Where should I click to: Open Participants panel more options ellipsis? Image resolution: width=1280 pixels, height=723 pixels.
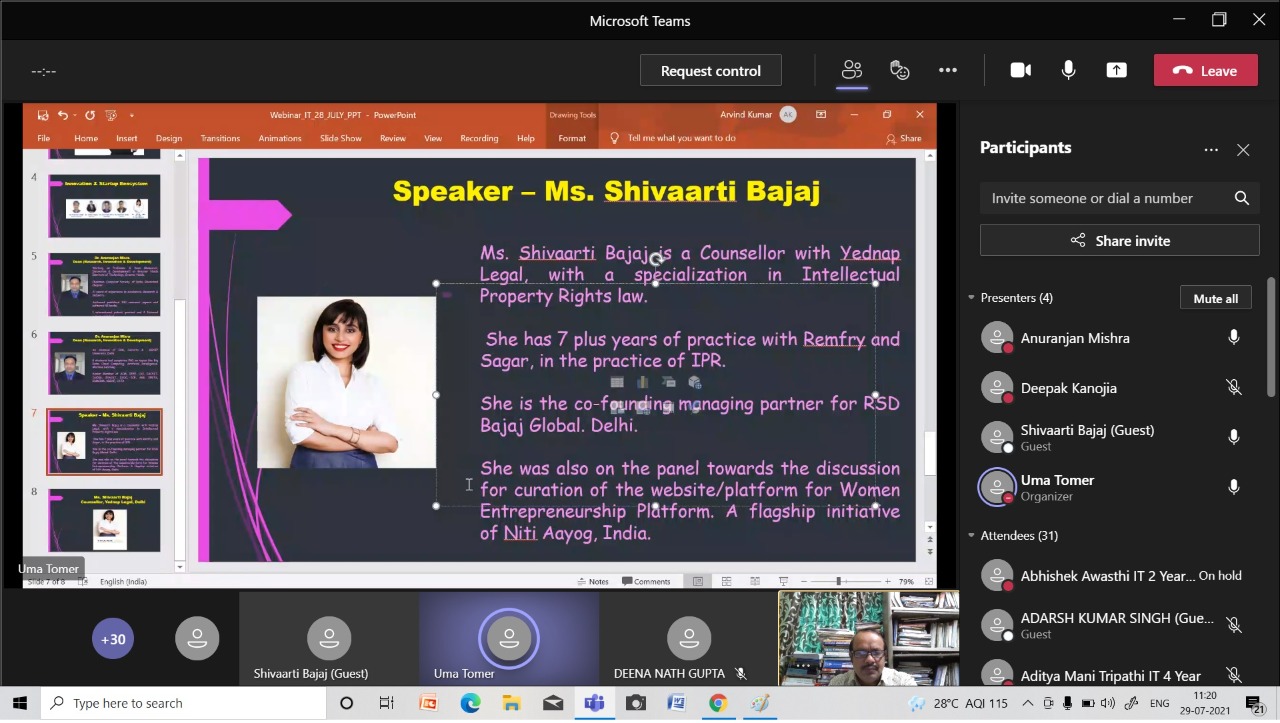(1211, 149)
